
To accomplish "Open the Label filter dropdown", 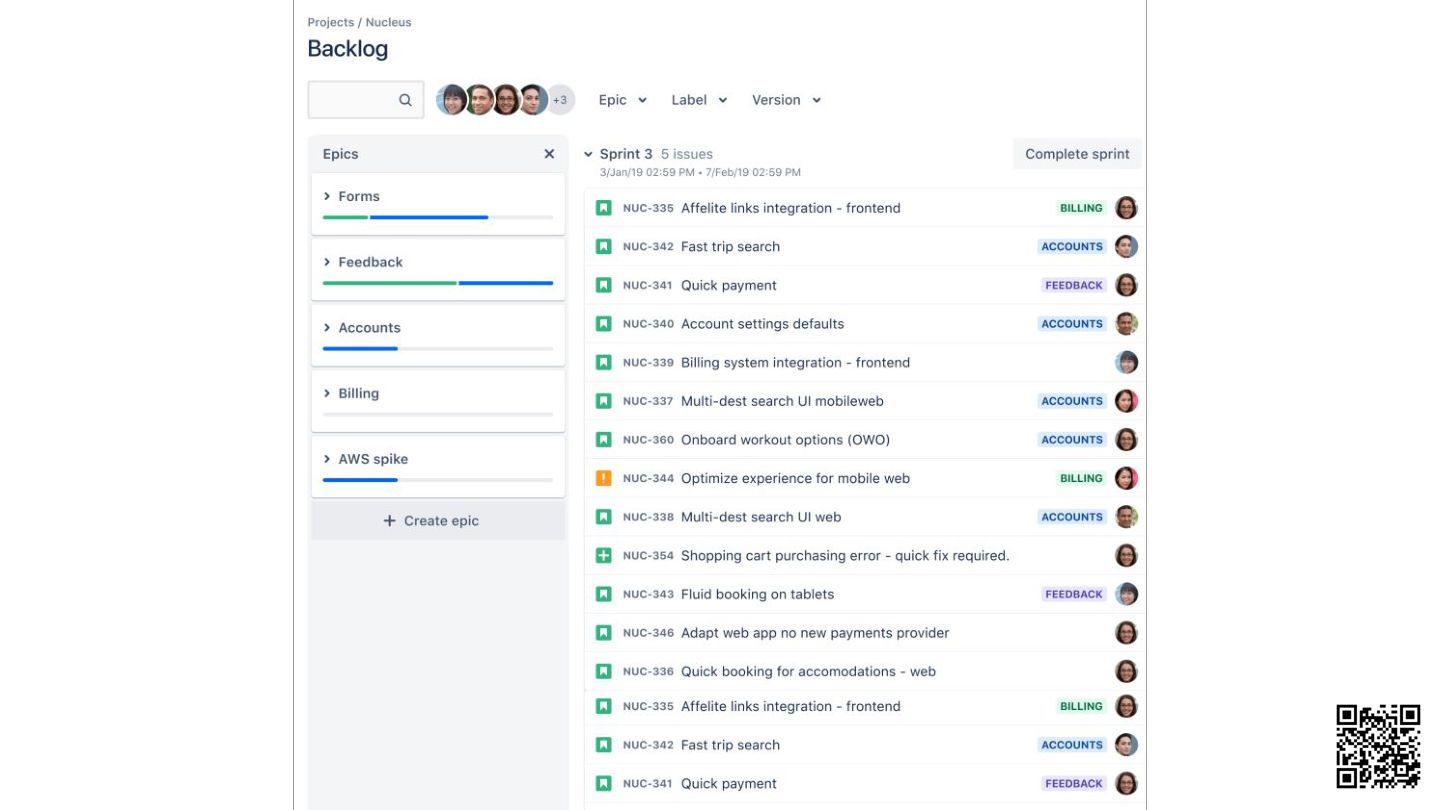I will (x=699, y=100).
